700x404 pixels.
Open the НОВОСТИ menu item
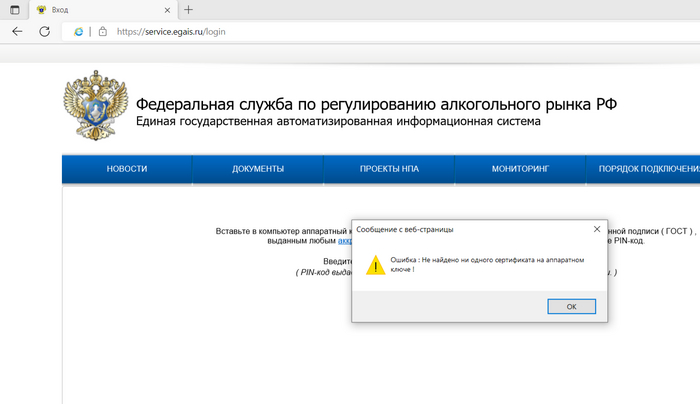[127, 169]
